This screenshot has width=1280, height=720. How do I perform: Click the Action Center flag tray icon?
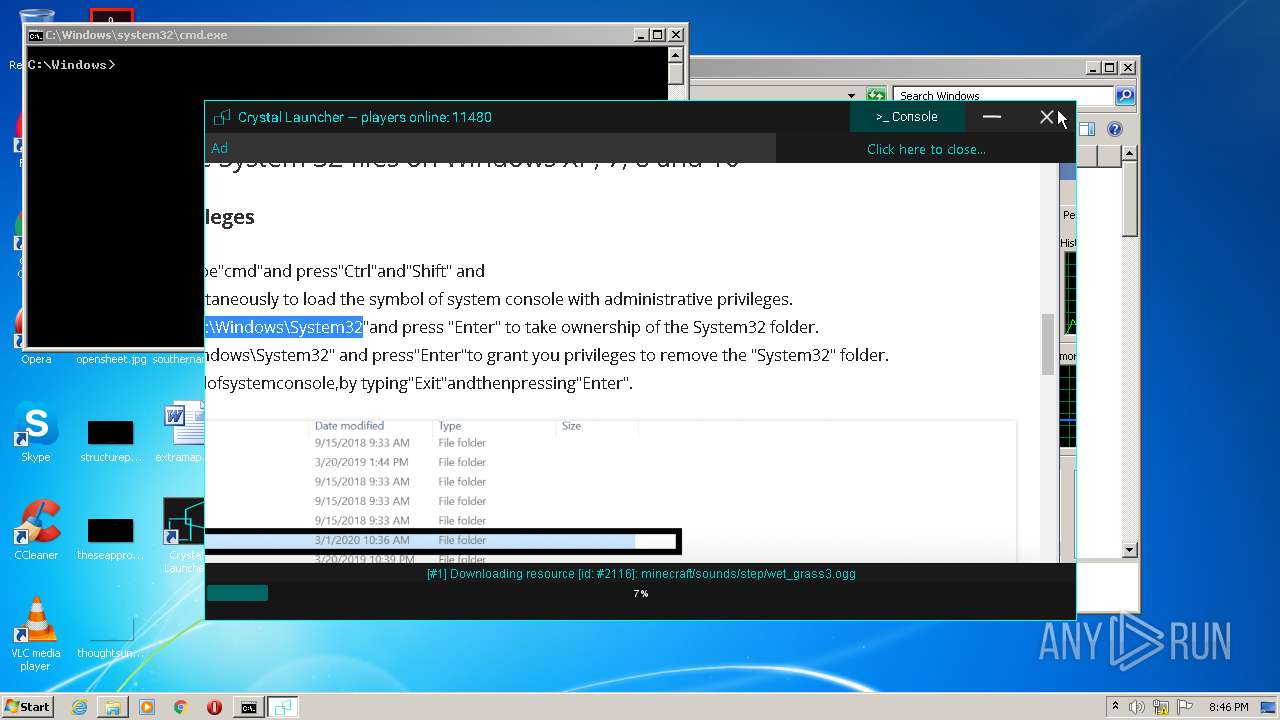coord(1183,707)
